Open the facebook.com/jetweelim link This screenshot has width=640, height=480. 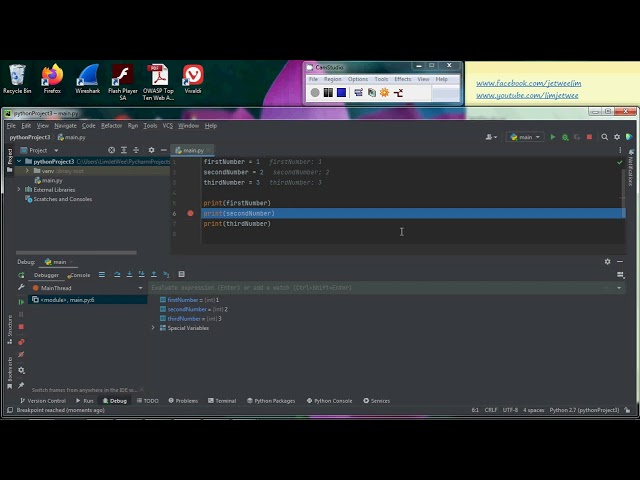click(529, 83)
